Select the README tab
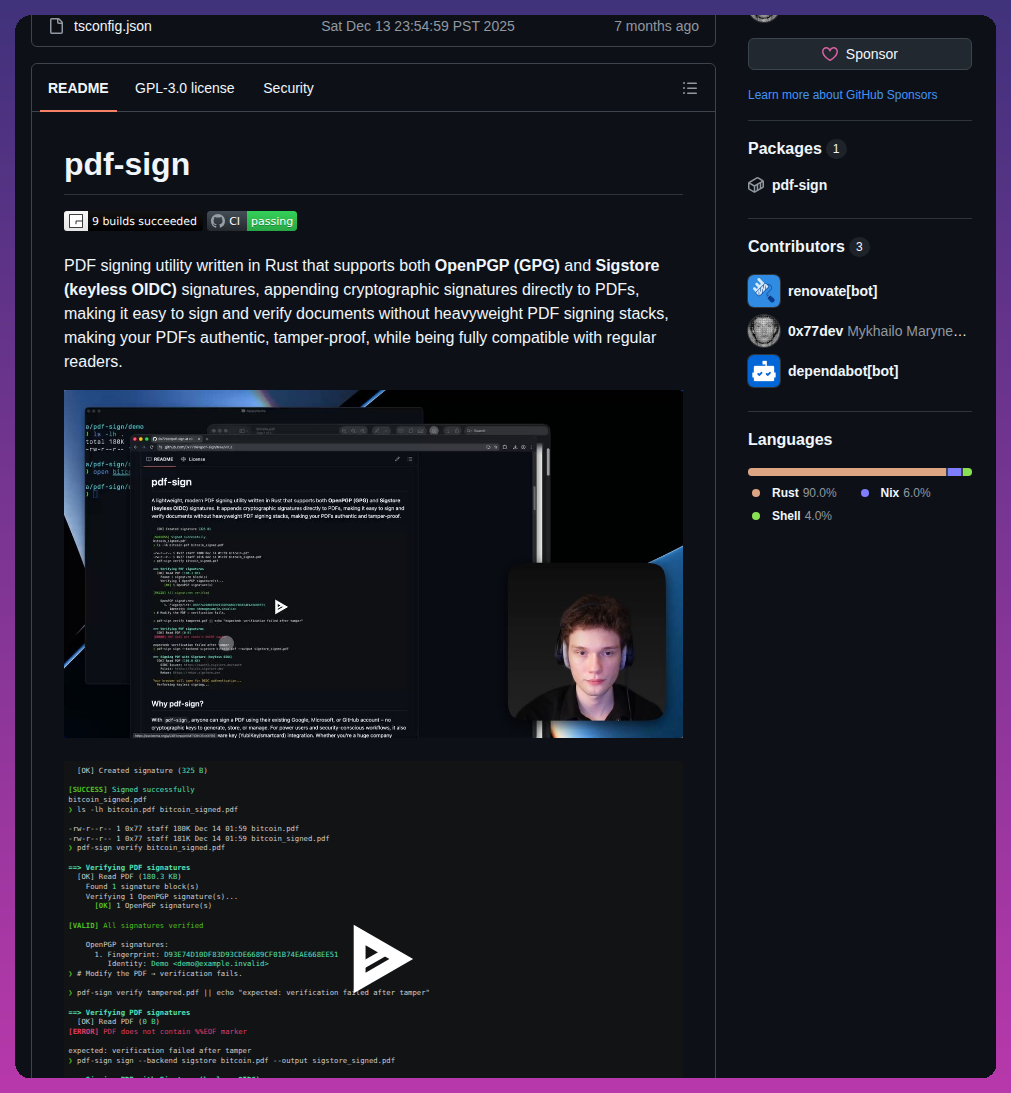Screen dimensions: 1011x1093 tap(78, 89)
